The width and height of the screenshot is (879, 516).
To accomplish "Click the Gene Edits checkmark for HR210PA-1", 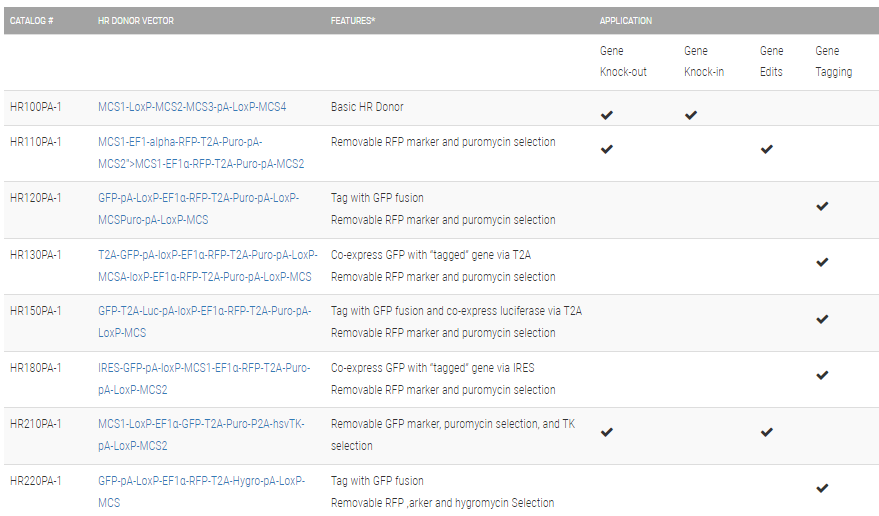I will [766, 432].
